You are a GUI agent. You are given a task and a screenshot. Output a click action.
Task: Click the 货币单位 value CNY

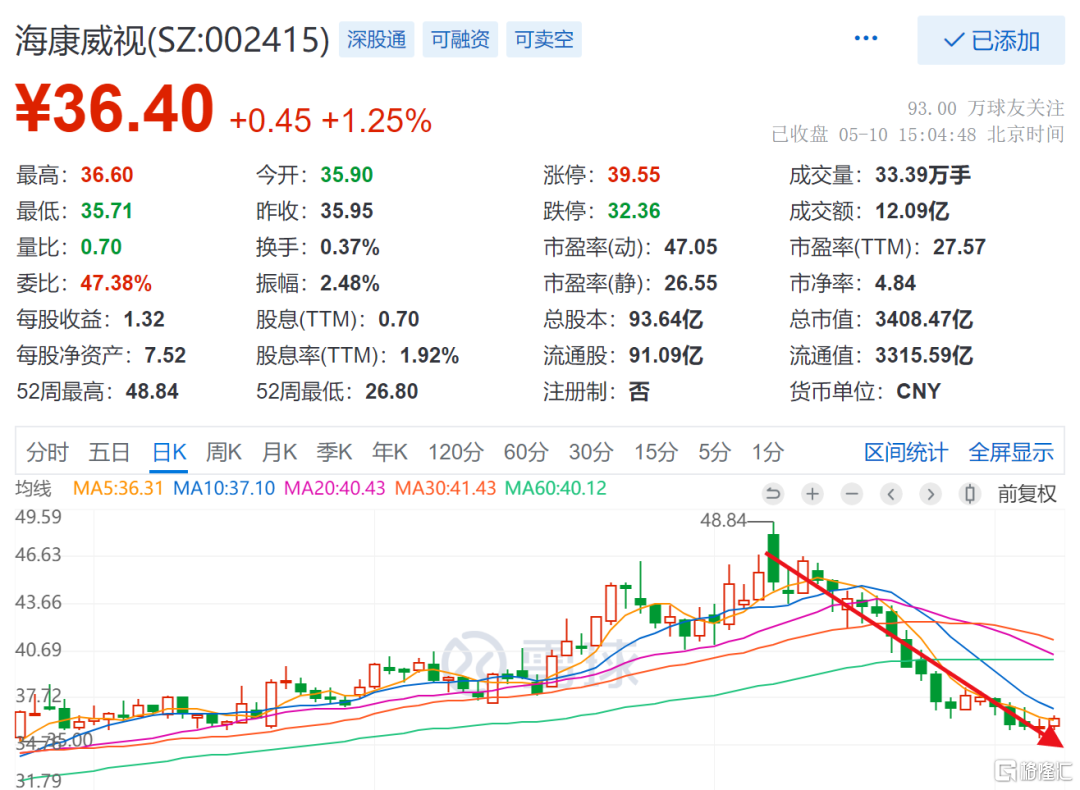point(918,392)
